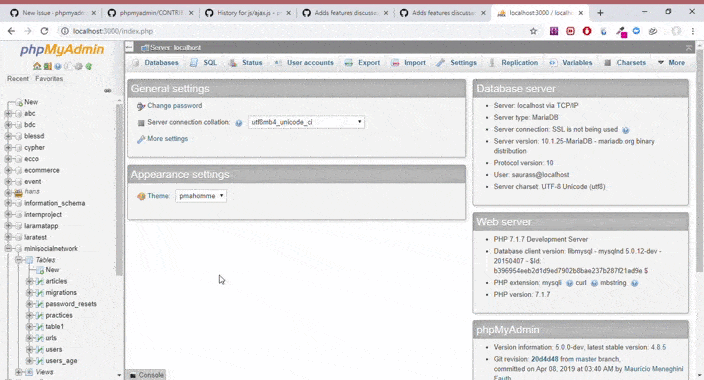Open navigation panel settings gear icon
704x380 pixels.
coord(79,66)
